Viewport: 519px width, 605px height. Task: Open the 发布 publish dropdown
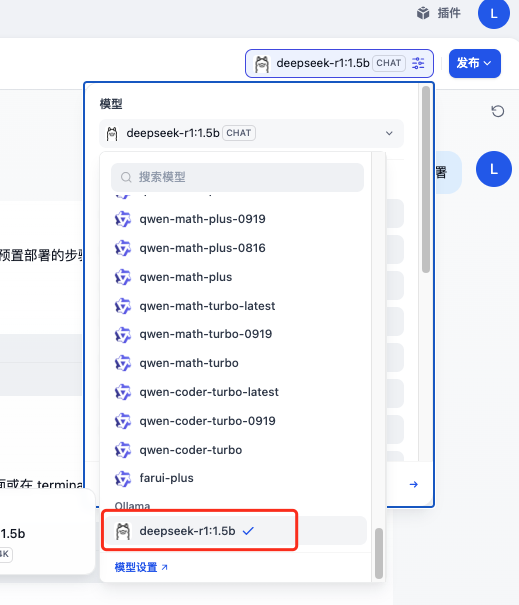click(x=475, y=63)
